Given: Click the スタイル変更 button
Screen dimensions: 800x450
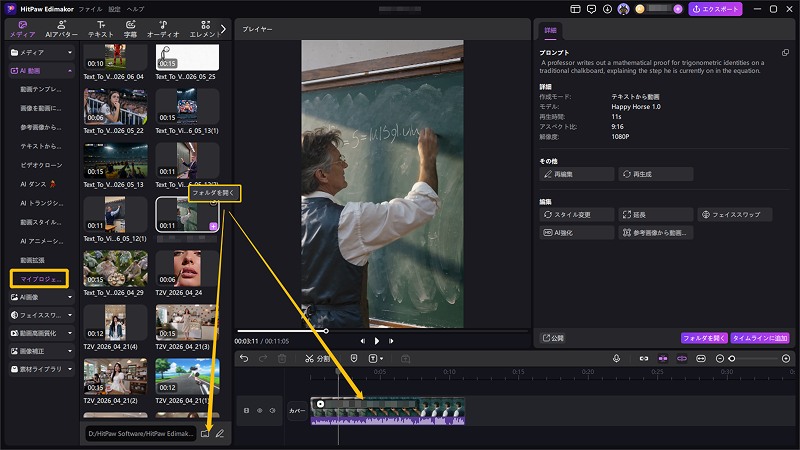Looking at the screenshot, I should pos(577,215).
